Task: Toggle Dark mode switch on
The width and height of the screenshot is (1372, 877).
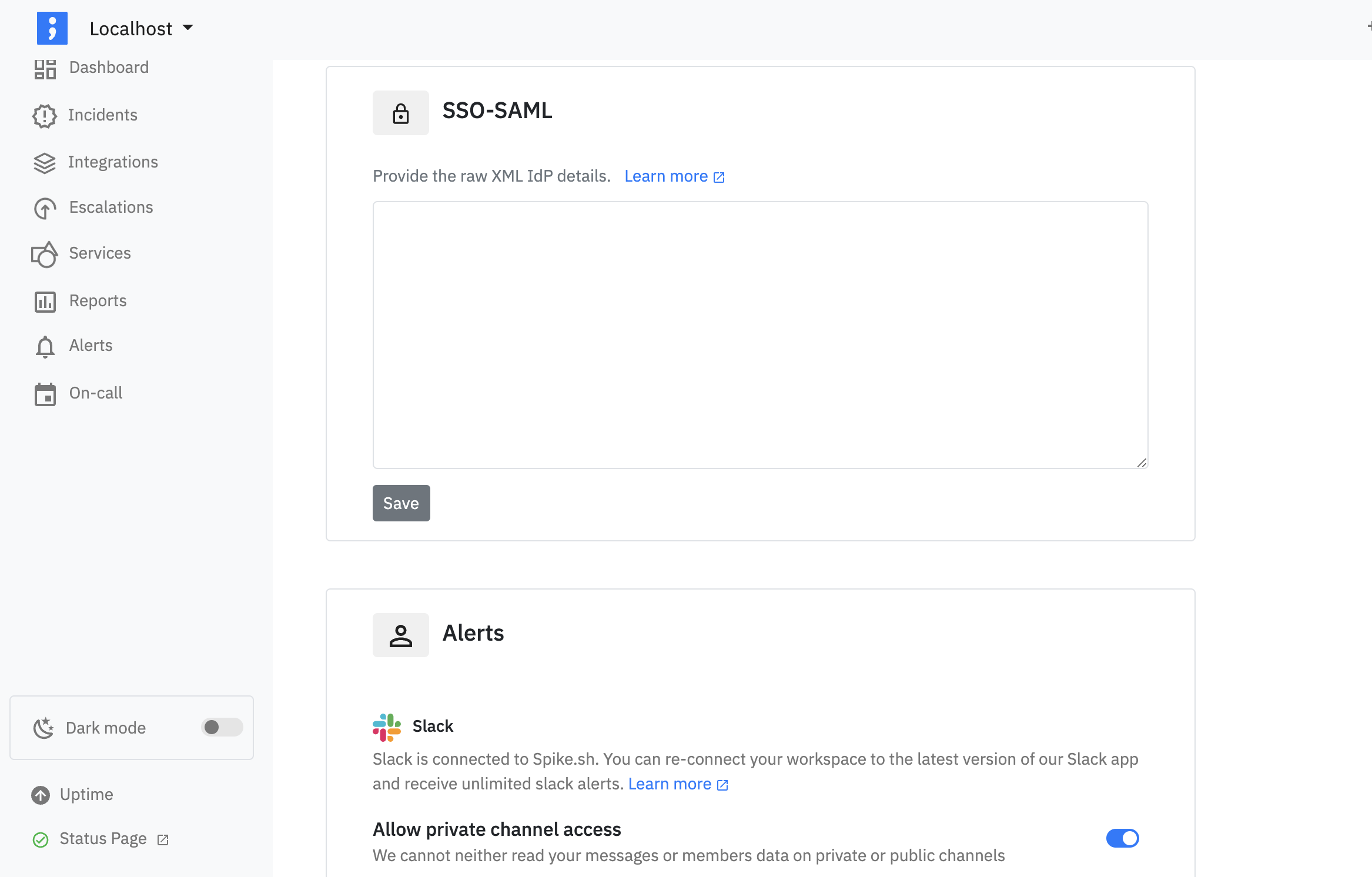Action: click(222, 727)
